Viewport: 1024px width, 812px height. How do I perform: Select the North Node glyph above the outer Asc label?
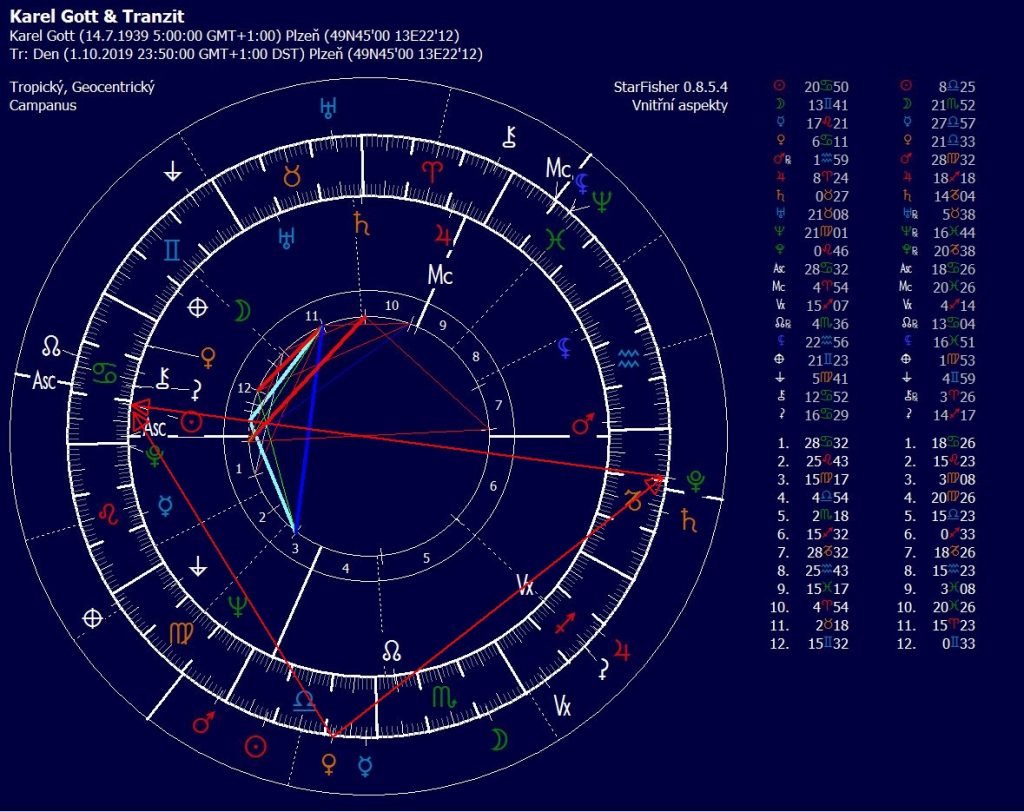(x=52, y=347)
